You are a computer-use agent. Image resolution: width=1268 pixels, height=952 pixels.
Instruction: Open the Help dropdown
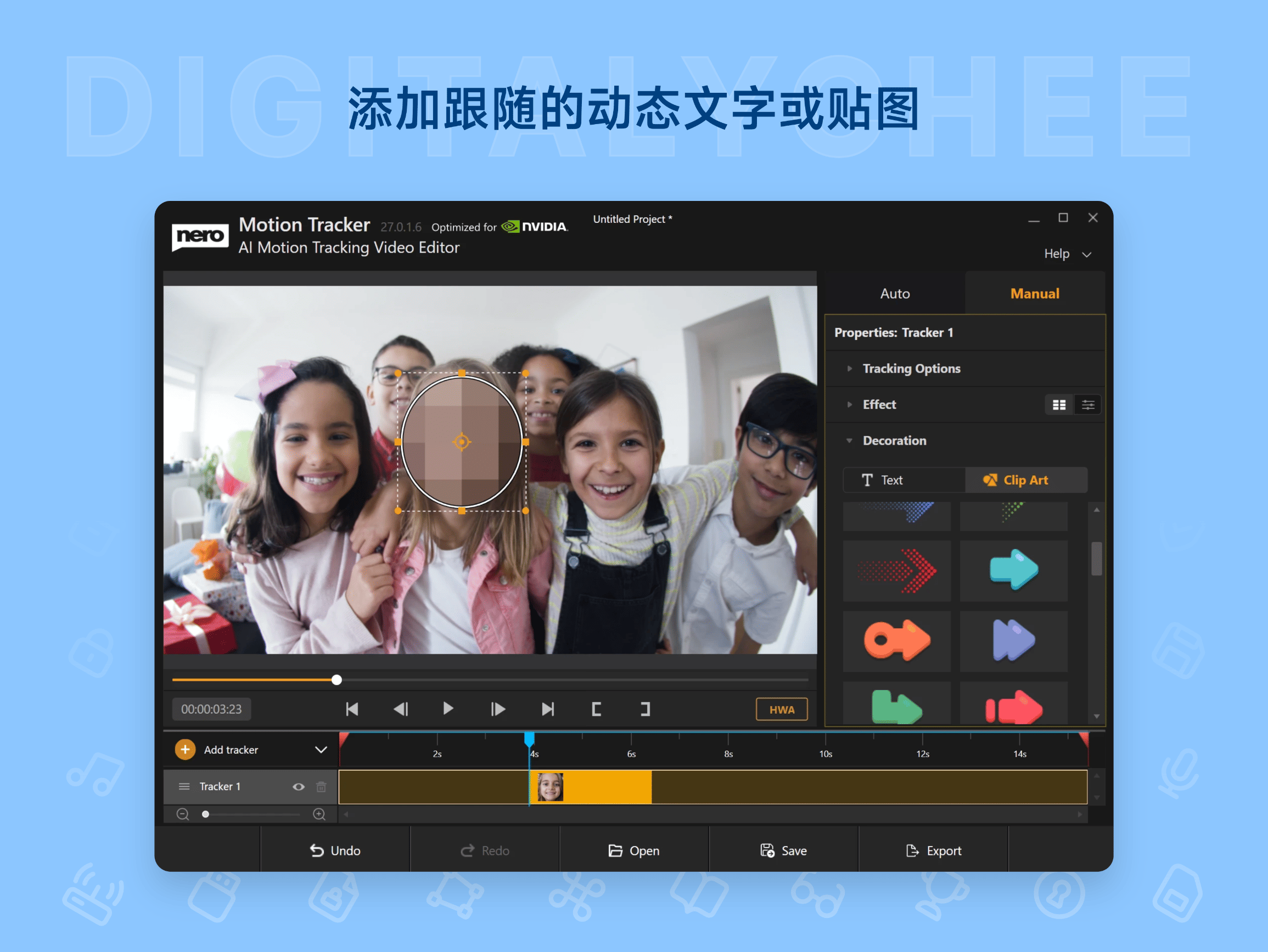click(x=1067, y=254)
